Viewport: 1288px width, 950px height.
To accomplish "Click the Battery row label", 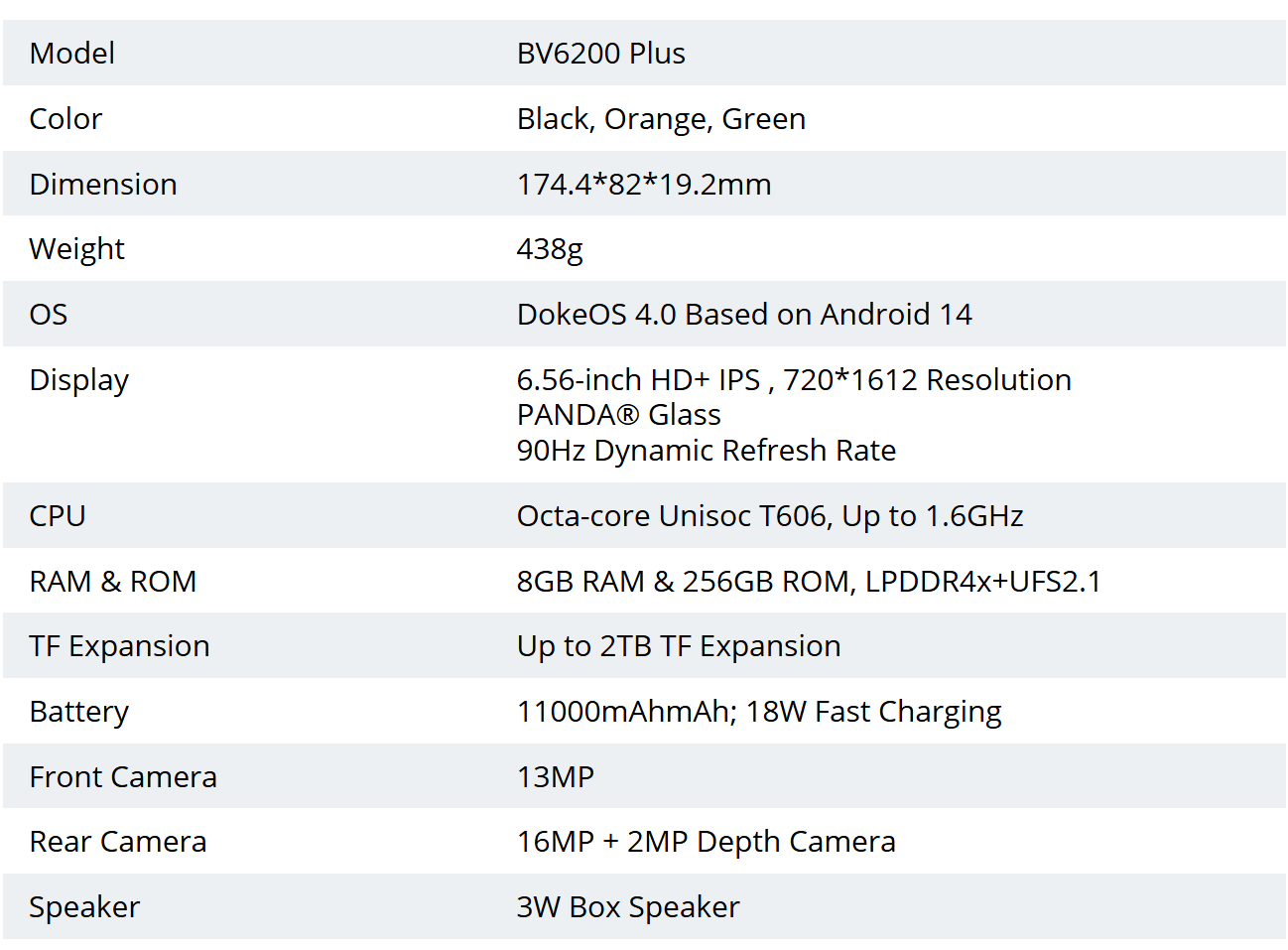I will tap(79, 712).
